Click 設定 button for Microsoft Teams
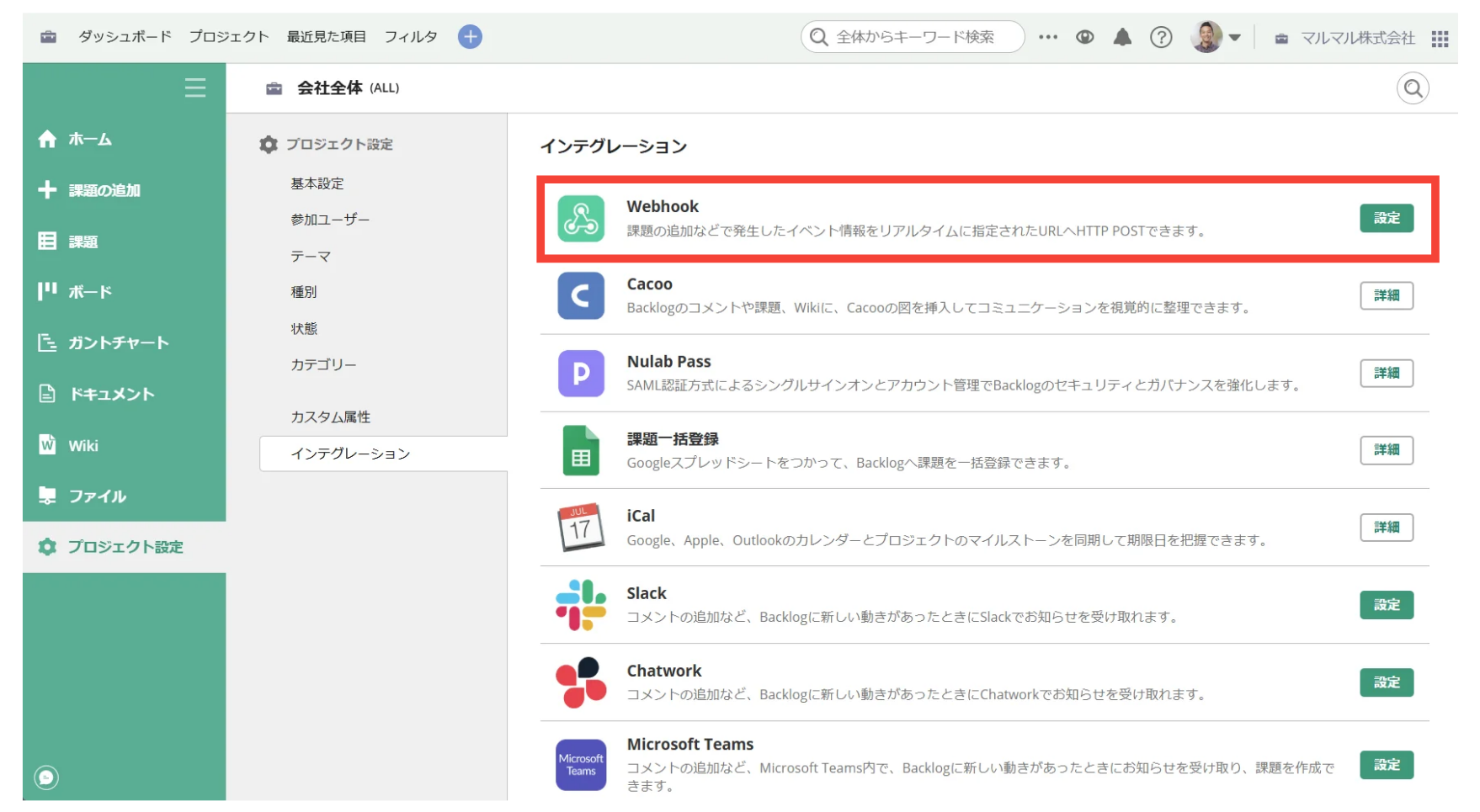Viewport: 1480px width, 812px height. click(1387, 765)
